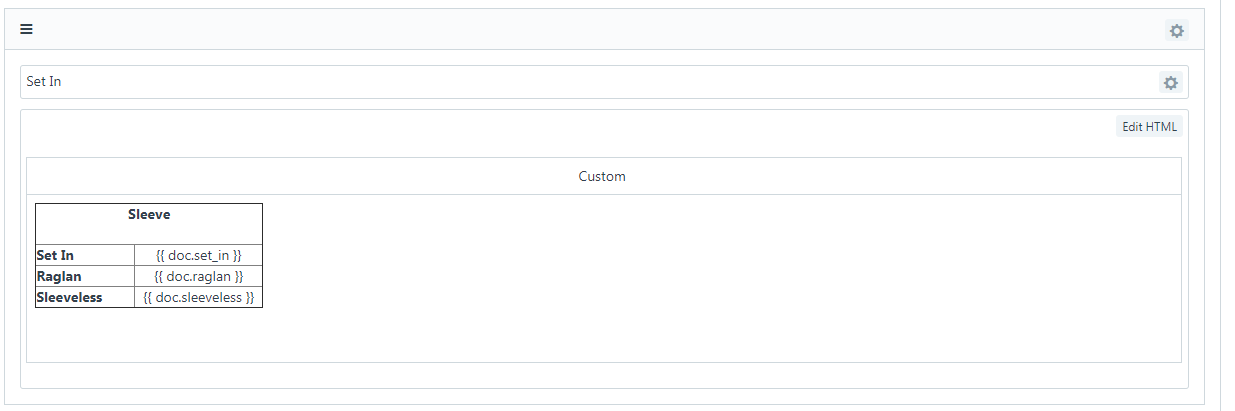The height and width of the screenshot is (411, 1235).
Task: Select the Set In field row
Action: 604,82
